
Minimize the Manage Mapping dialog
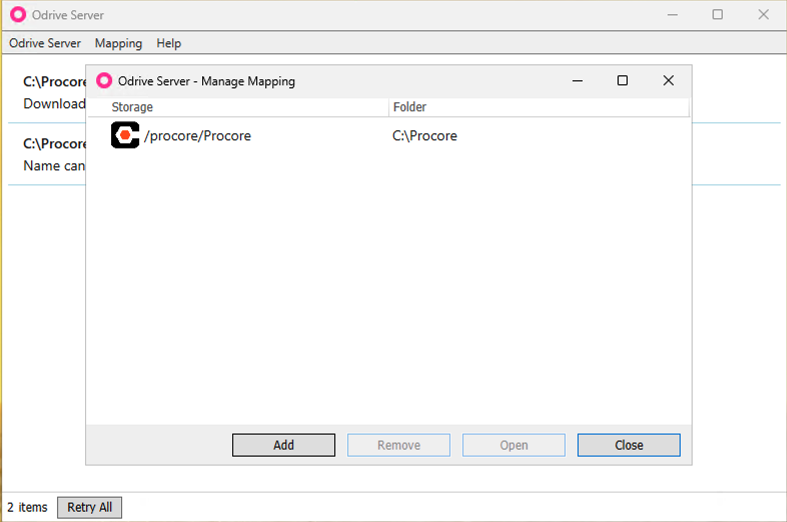point(576,81)
